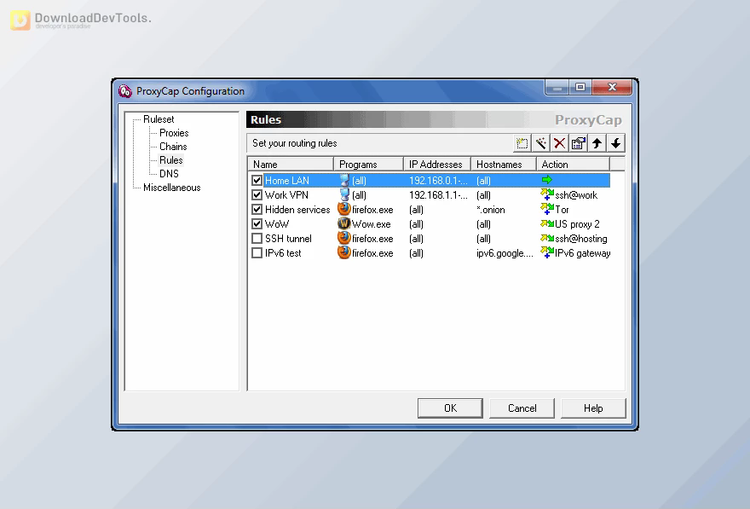
Task: Click the Action column header
Action: (573, 164)
